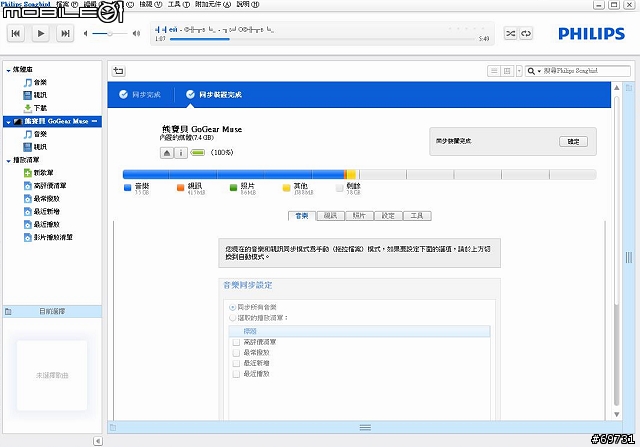Adjust the volume slider knob
640x447 pixels.
coord(110,33)
